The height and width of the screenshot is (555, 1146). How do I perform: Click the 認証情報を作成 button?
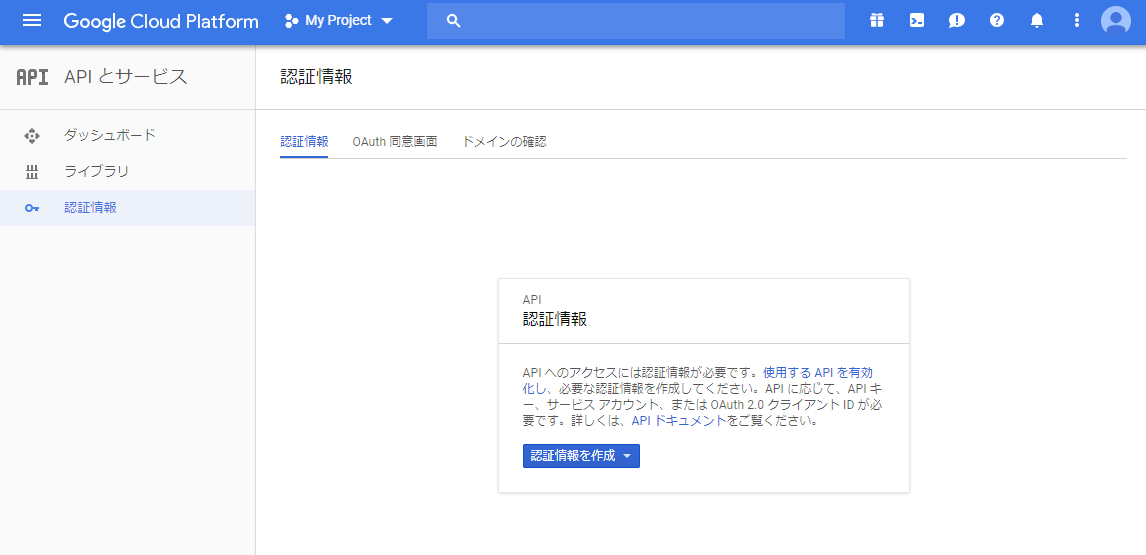[581, 456]
